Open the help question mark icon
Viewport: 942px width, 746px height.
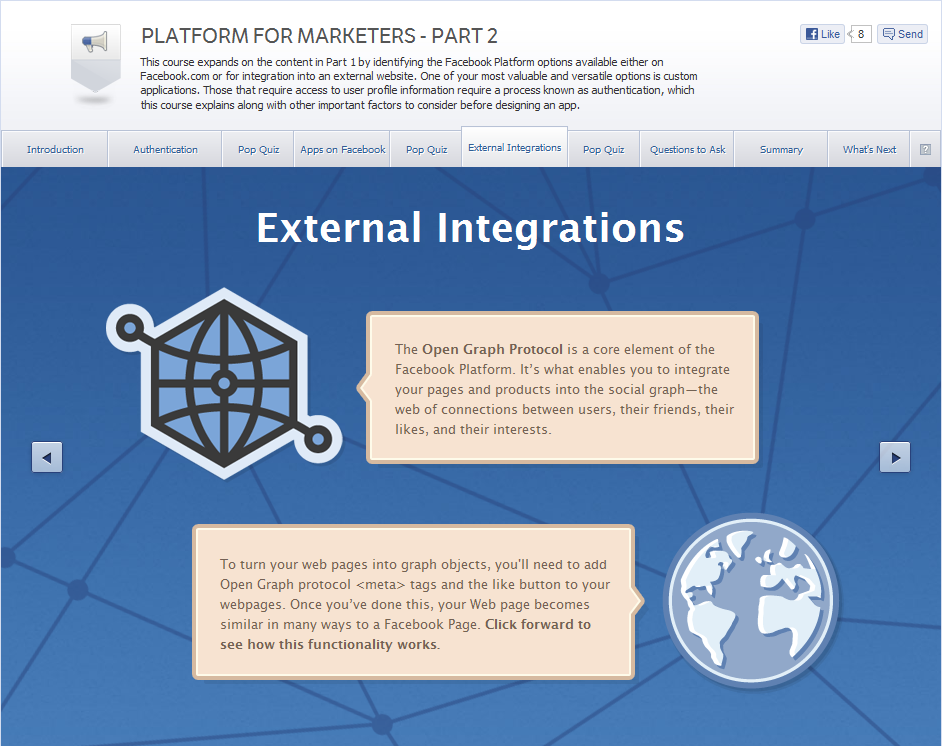tap(925, 150)
